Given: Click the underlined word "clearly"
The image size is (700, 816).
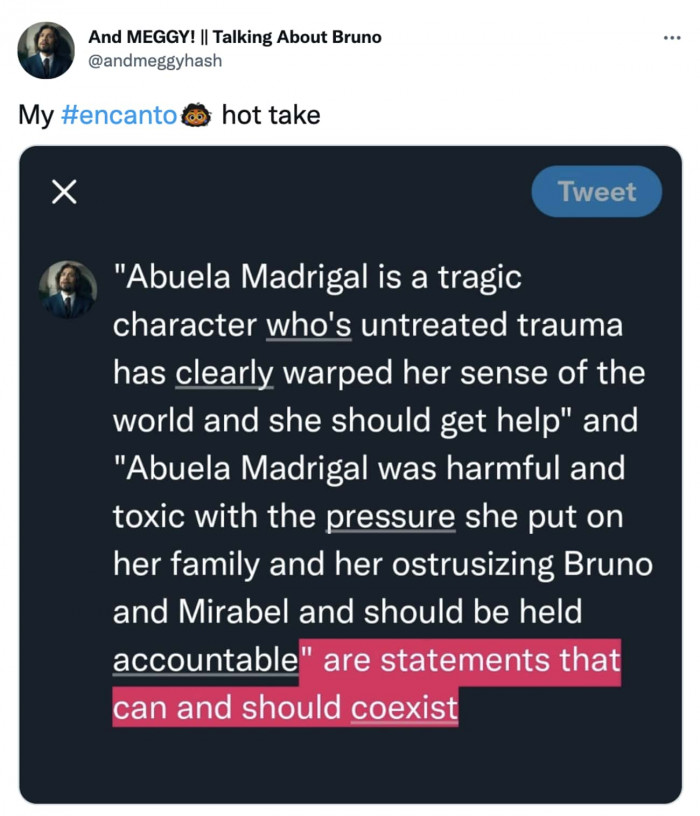Looking at the screenshot, I should coord(225,373).
